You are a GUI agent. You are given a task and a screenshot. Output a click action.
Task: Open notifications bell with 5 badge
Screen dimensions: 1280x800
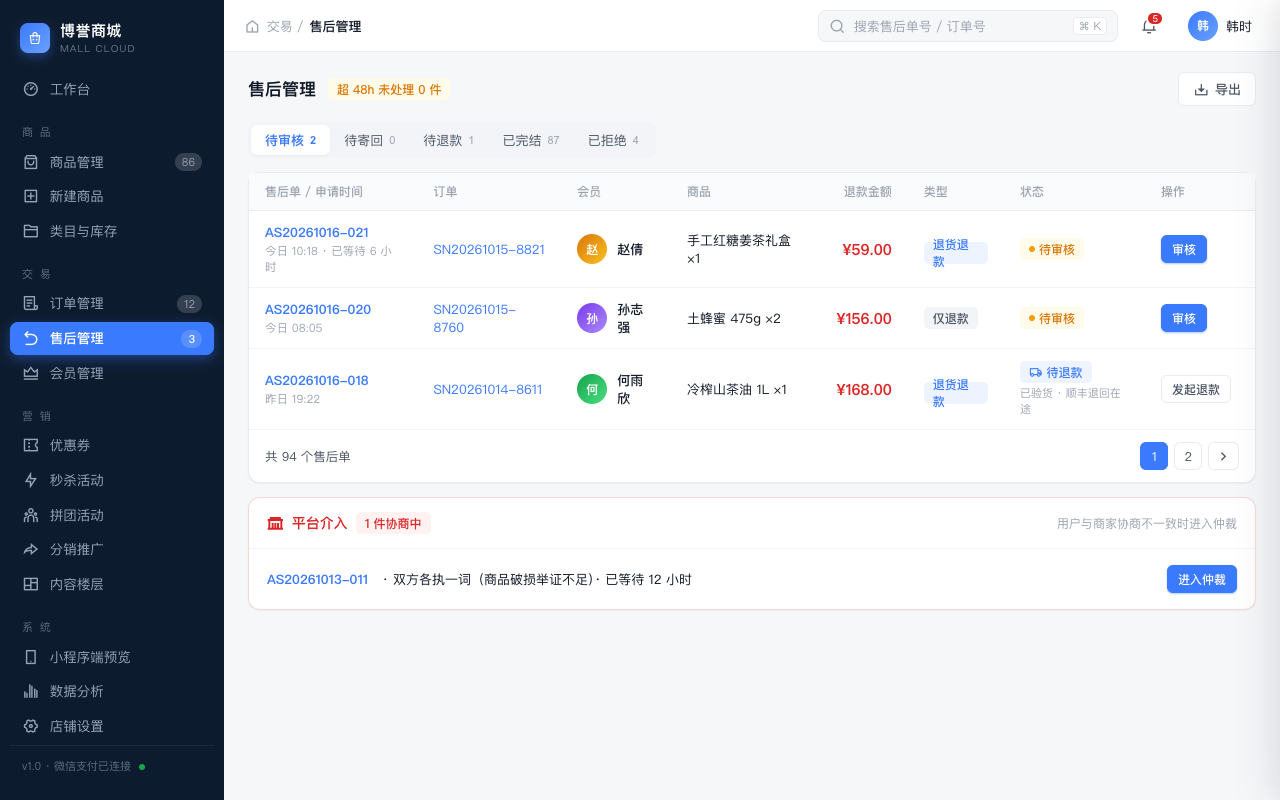tap(1149, 26)
